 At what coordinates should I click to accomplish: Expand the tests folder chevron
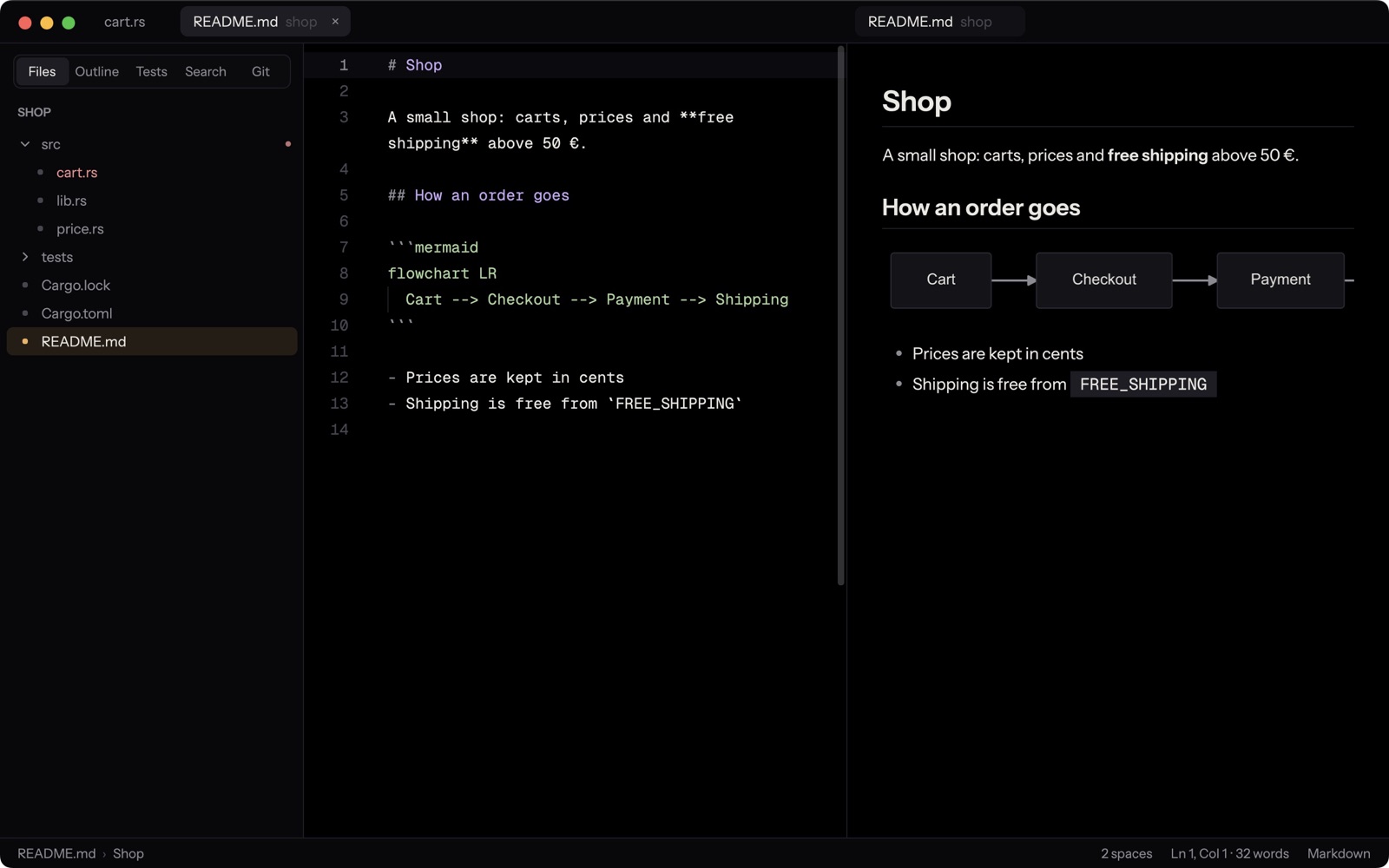click(x=25, y=257)
